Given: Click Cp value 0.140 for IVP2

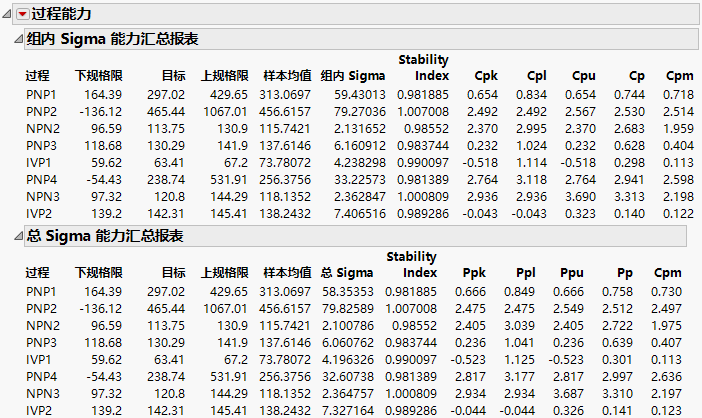Looking at the screenshot, I should [629, 214].
